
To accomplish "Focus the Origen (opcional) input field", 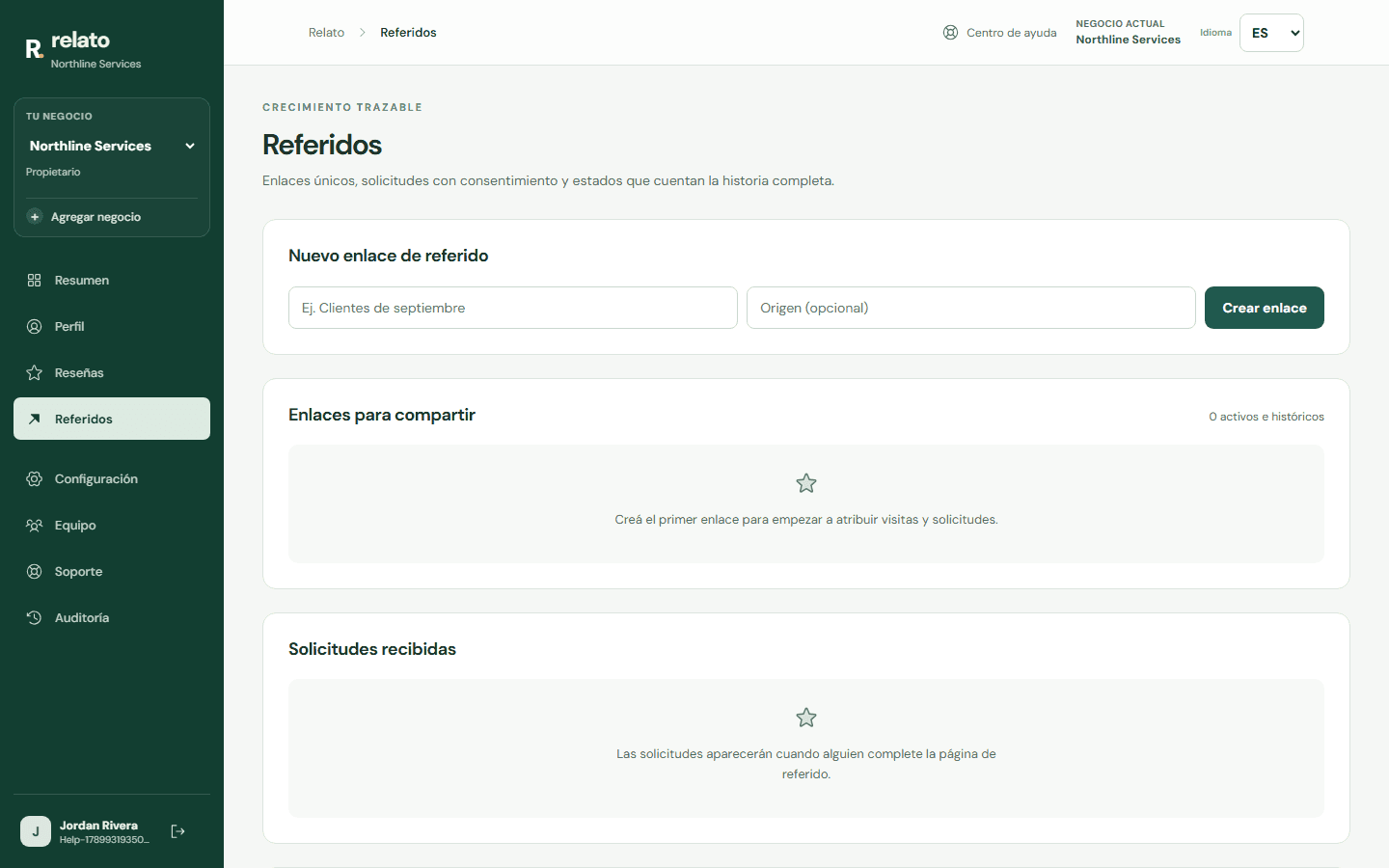I will point(971,308).
